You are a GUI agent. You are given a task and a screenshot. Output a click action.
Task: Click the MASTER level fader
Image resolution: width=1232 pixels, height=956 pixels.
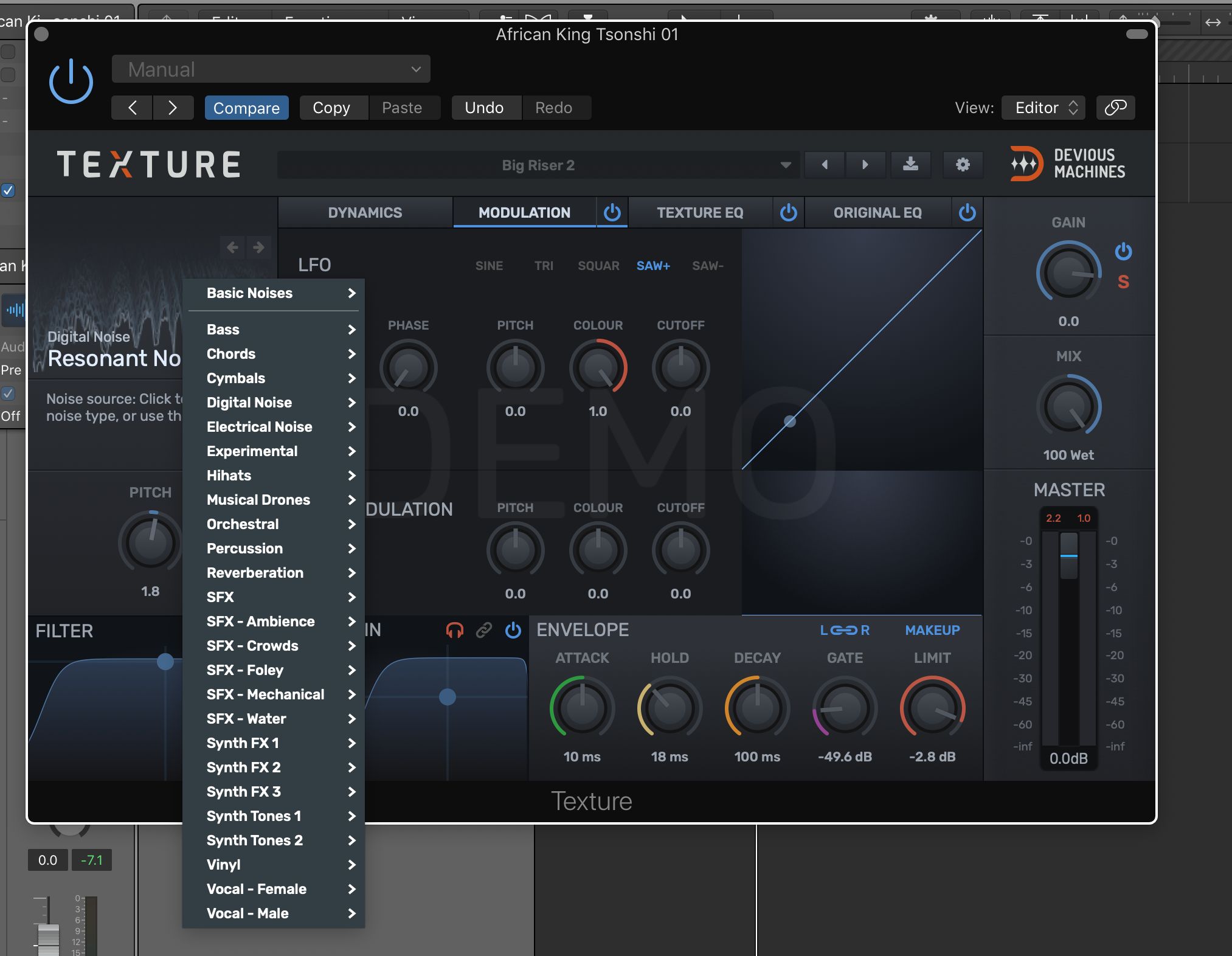(1068, 555)
